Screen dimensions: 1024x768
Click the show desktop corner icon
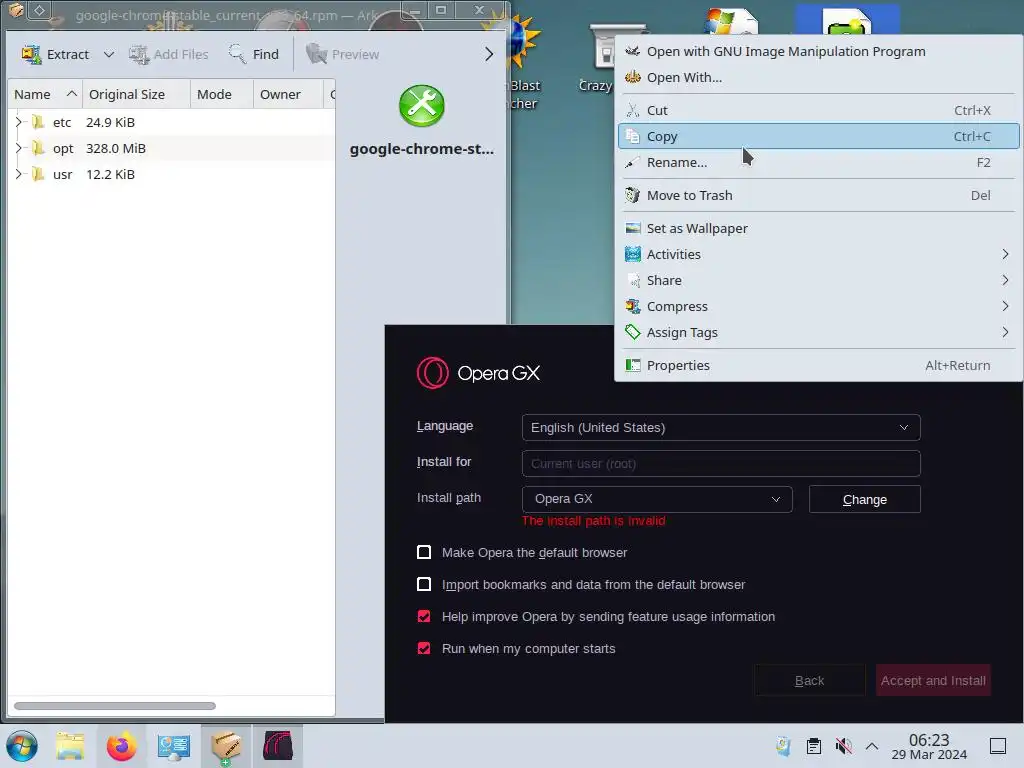(x=998, y=746)
